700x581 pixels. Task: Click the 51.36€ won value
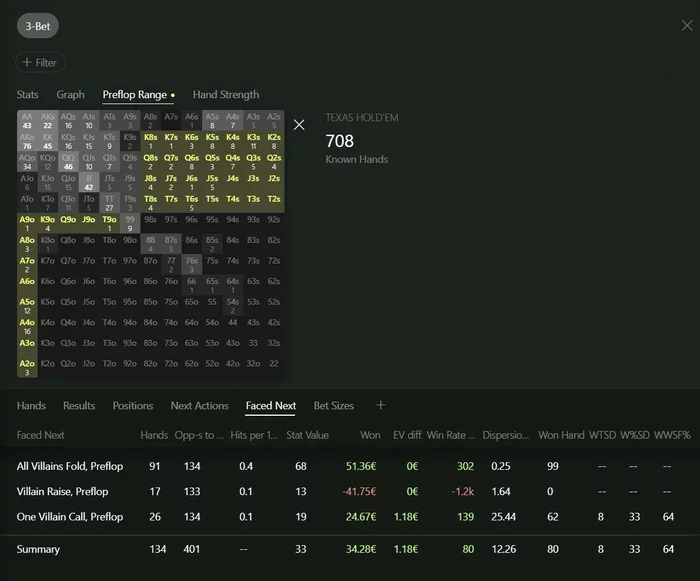click(x=361, y=466)
